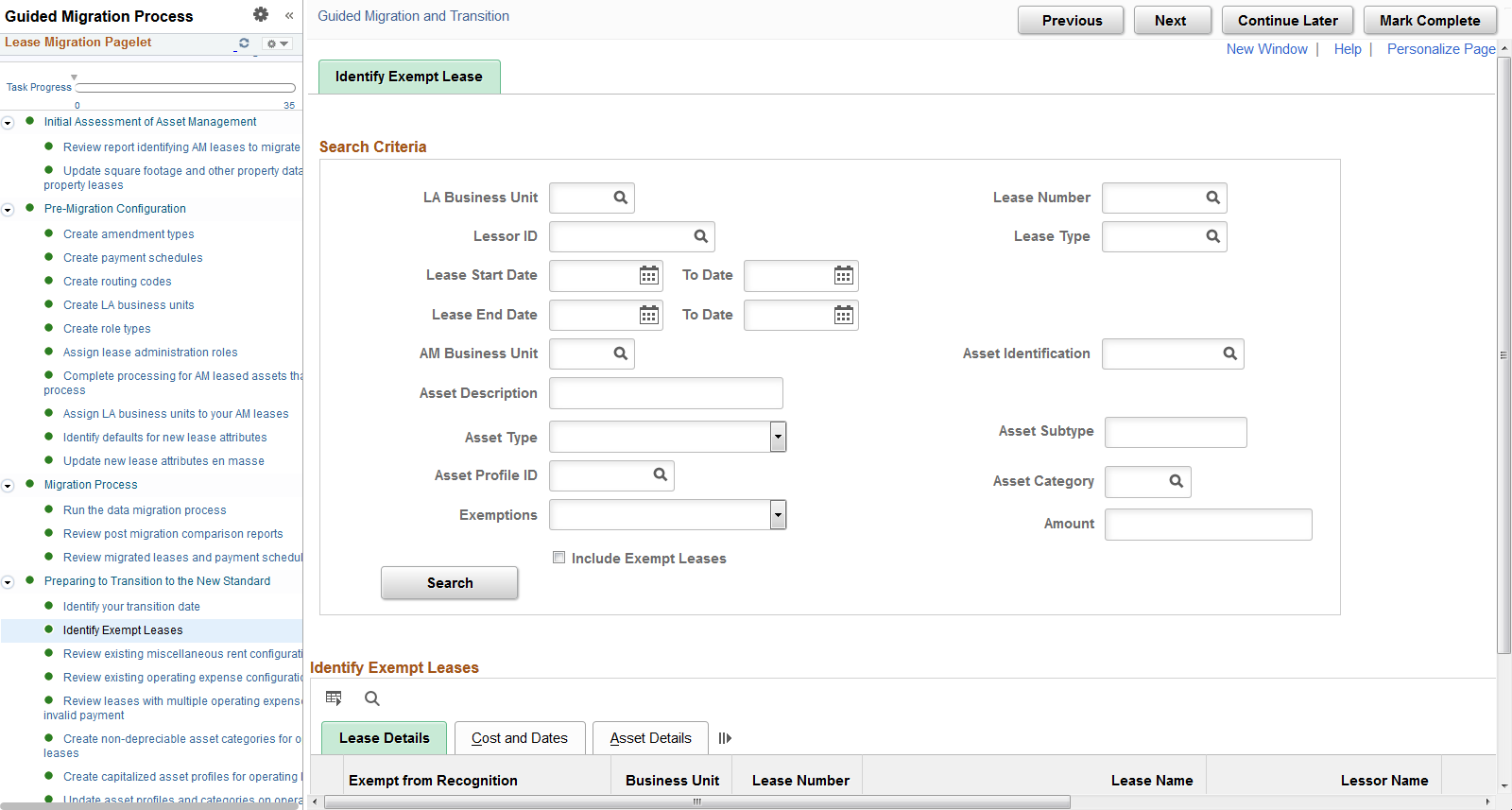The height and width of the screenshot is (810, 1512).
Task: Open Lease Start To Date calendar
Action: [844, 275]
